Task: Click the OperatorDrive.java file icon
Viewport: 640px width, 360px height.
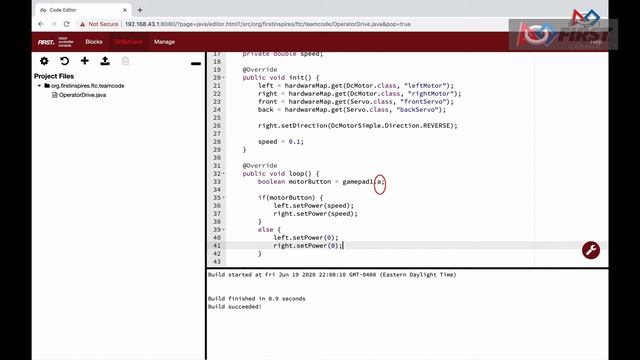Action: click(55, 95)
